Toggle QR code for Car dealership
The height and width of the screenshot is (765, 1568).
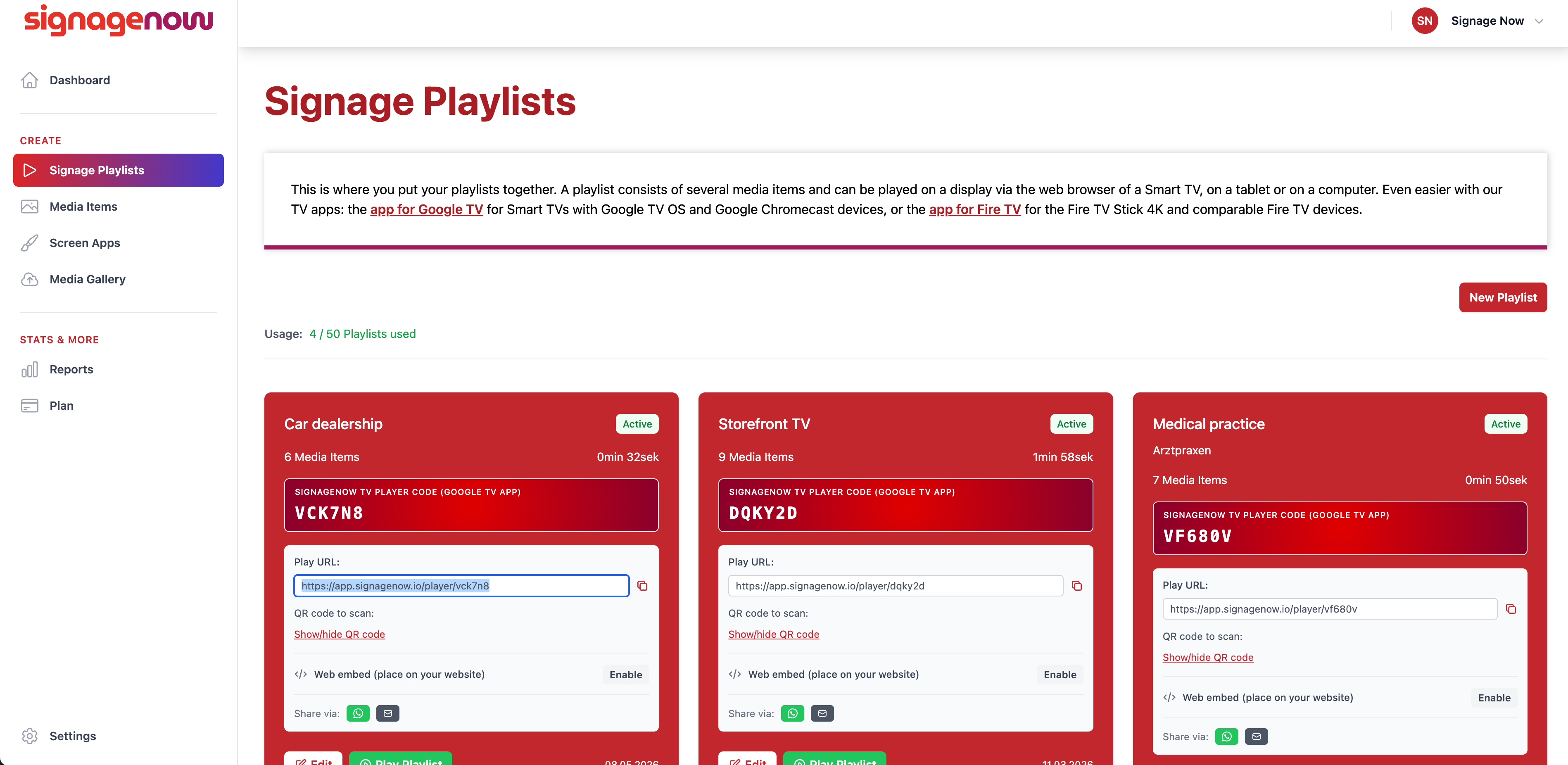(339, 634)
